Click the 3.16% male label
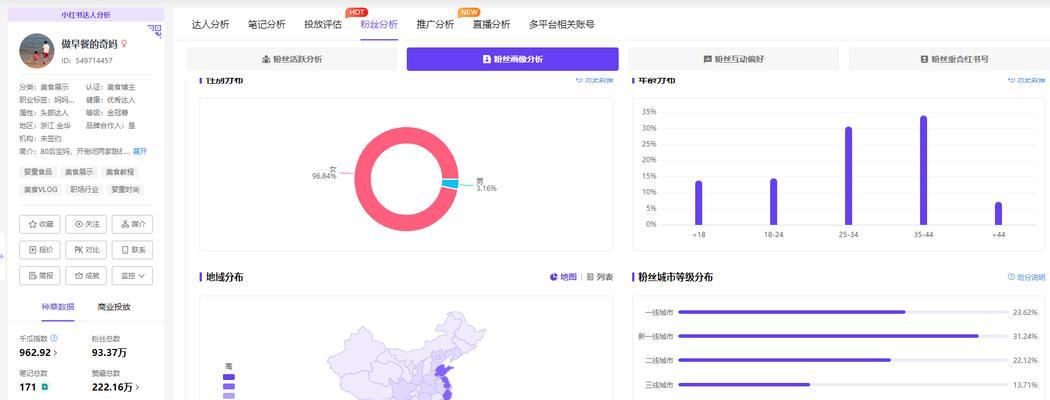Image resolution: width=1050 pixels, height=400 pixels. click(x=486, y=189)
